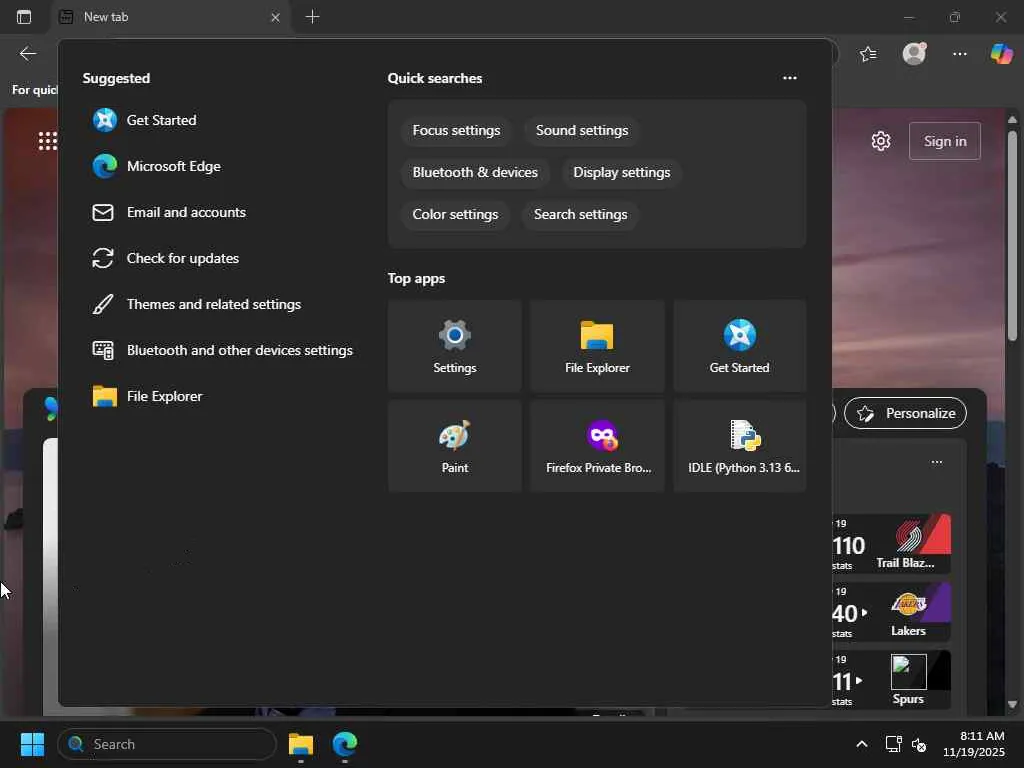Screen dimensions: 1024x768
Task: Open Get Started tile in Top apps
Action: pos(740,346)
